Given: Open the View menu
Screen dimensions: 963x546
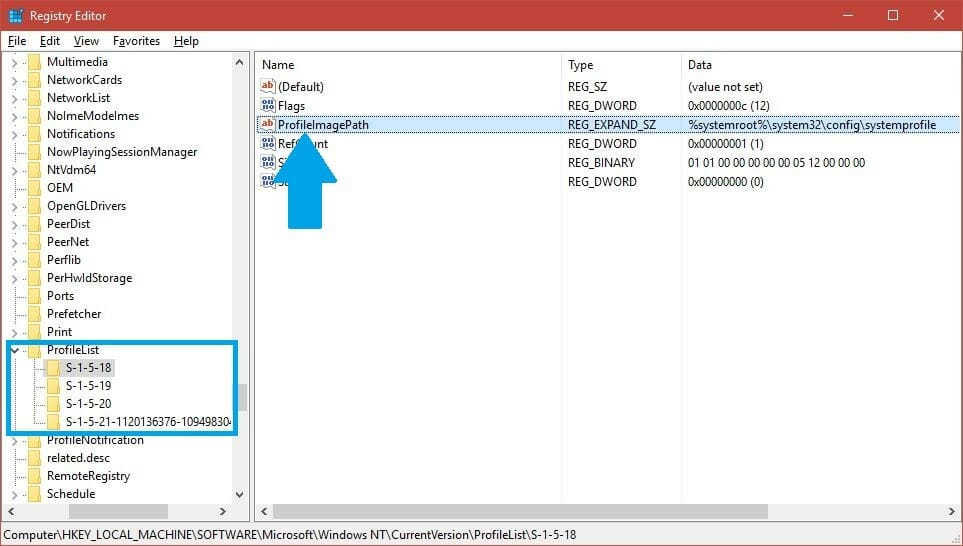Looking at the screenshot, I should coord(86,41).
